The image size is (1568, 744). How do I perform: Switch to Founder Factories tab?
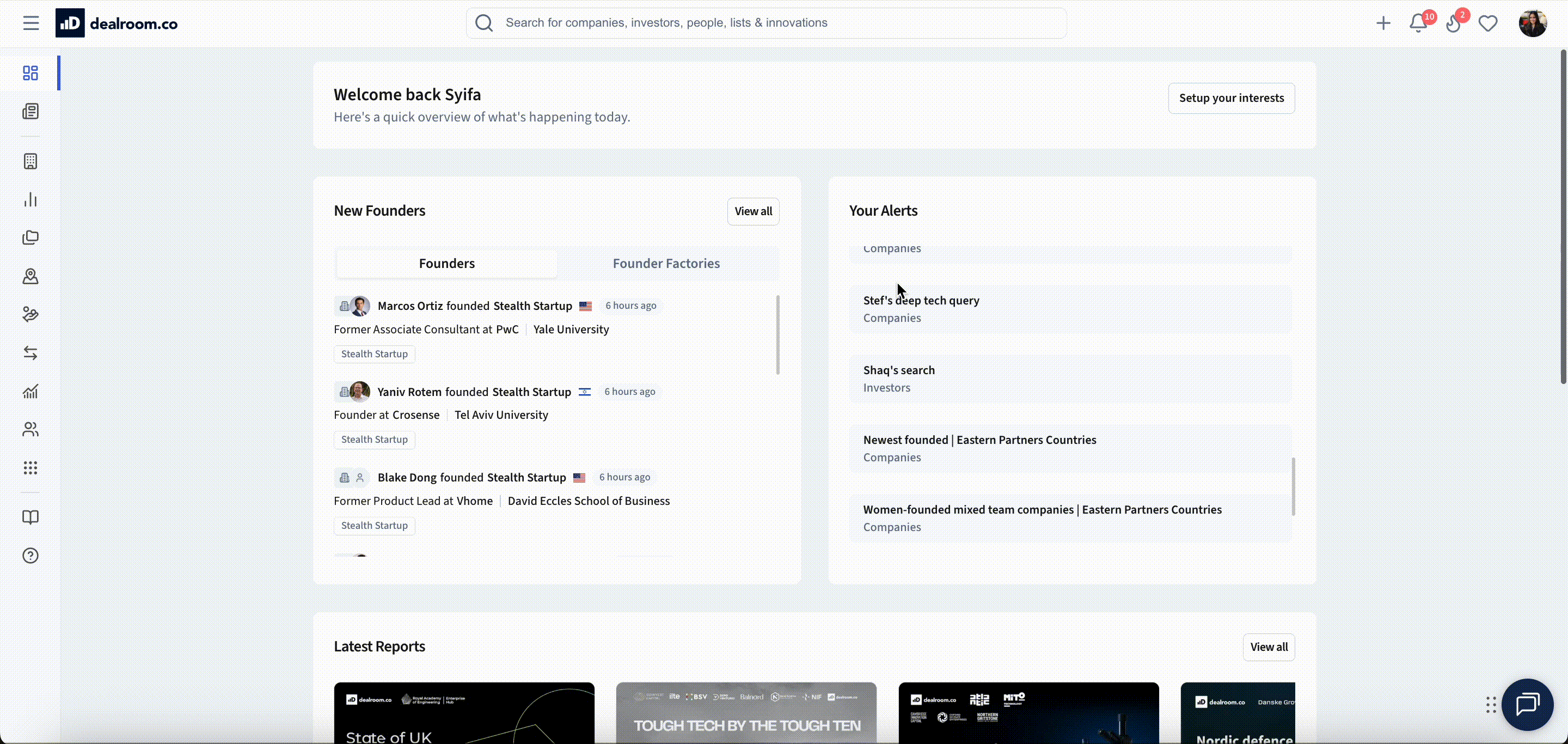pyautogui.click(x=666, y=264)
